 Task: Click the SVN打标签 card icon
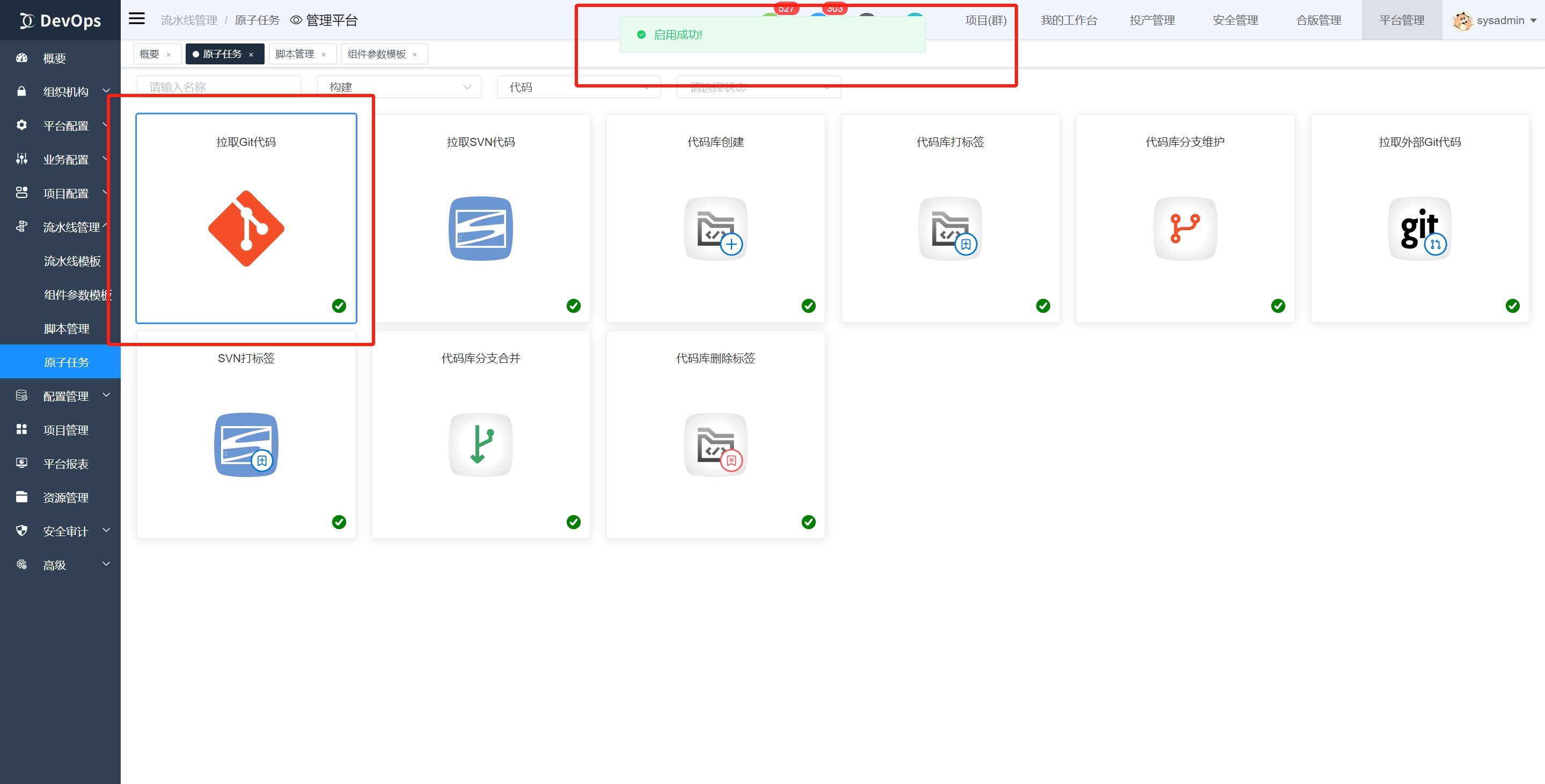click(246, 444)
